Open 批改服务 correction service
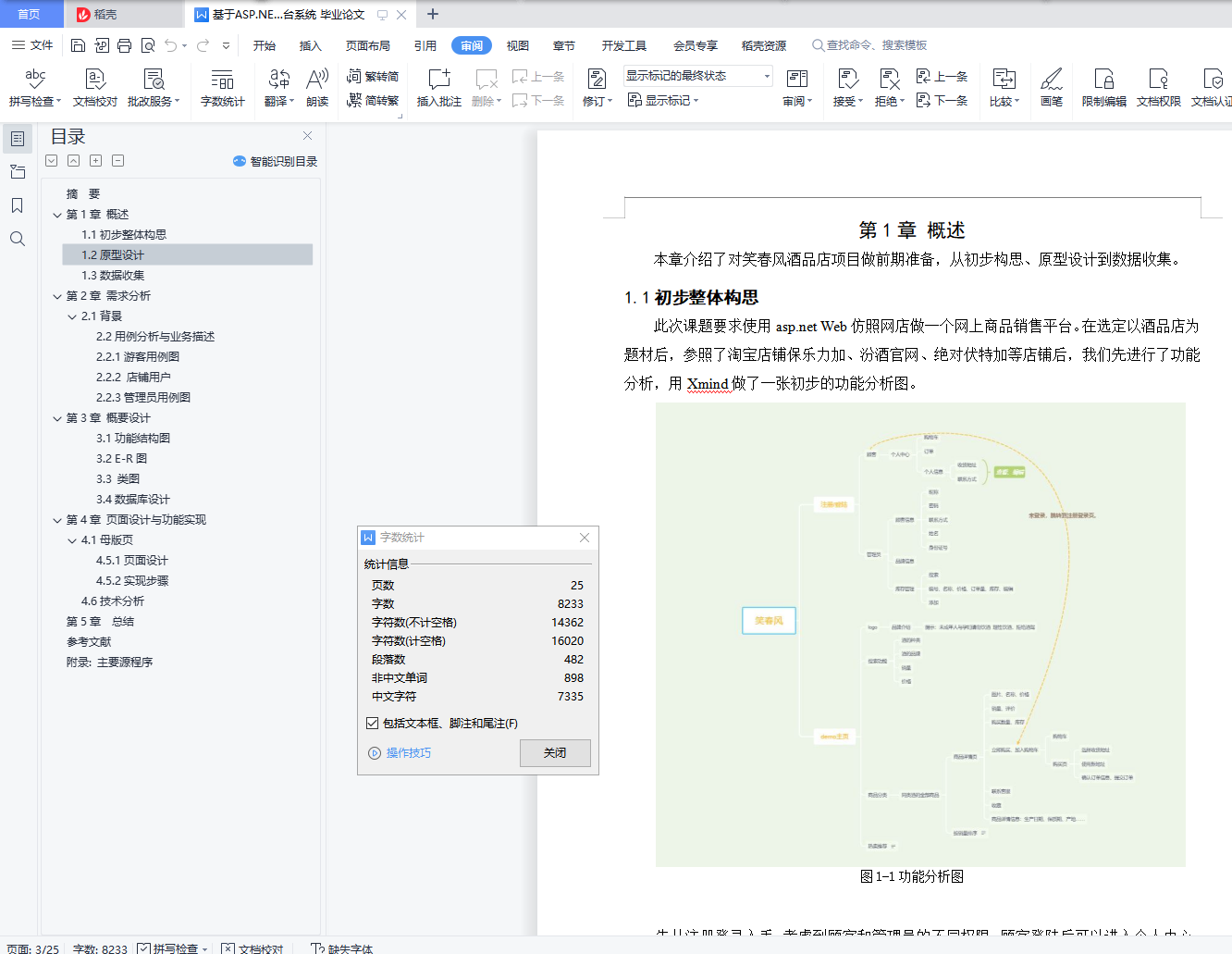The height and width of the screenshot is (954, 1232). tap(154, 87)
